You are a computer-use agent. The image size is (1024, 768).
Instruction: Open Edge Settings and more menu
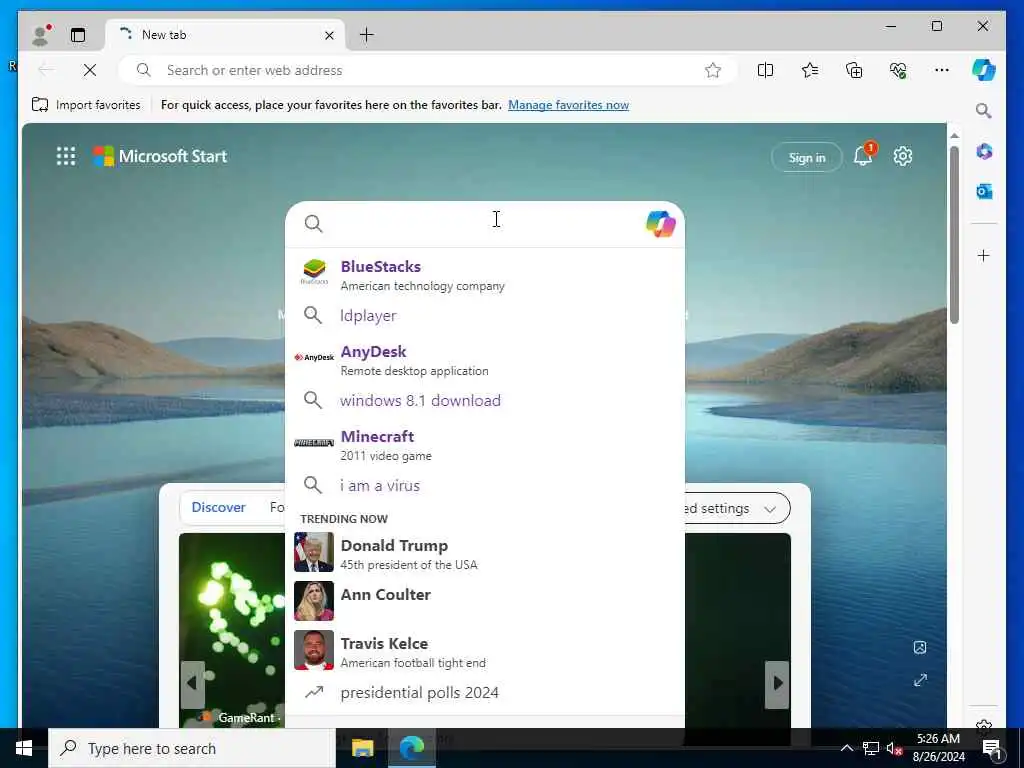coord(942,70)
